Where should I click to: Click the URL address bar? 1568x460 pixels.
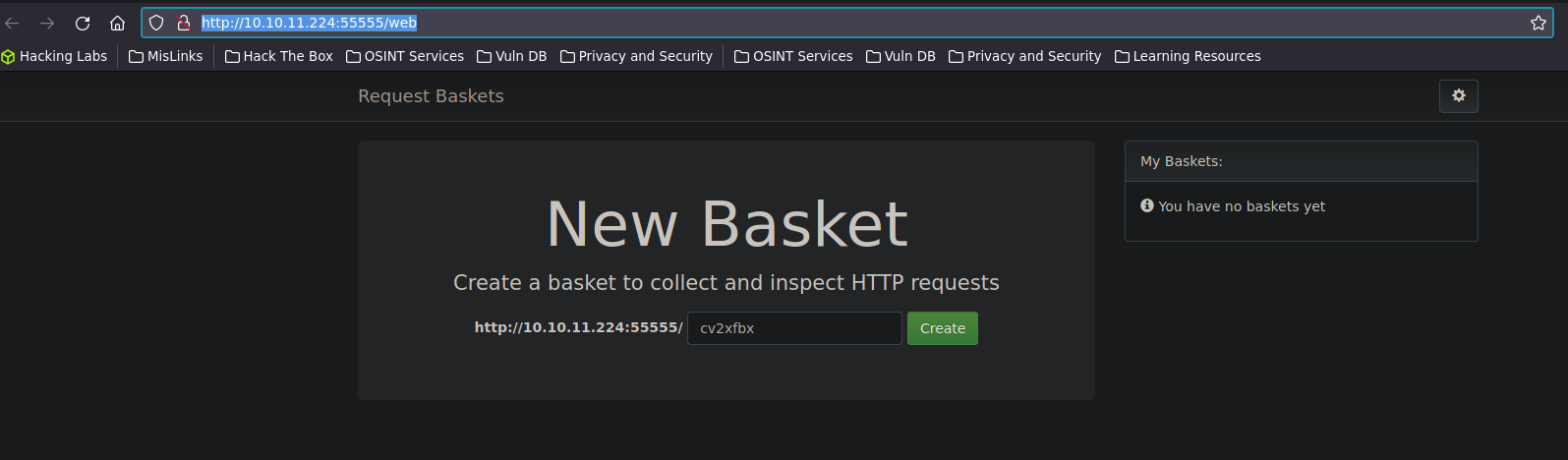[845, 23]
